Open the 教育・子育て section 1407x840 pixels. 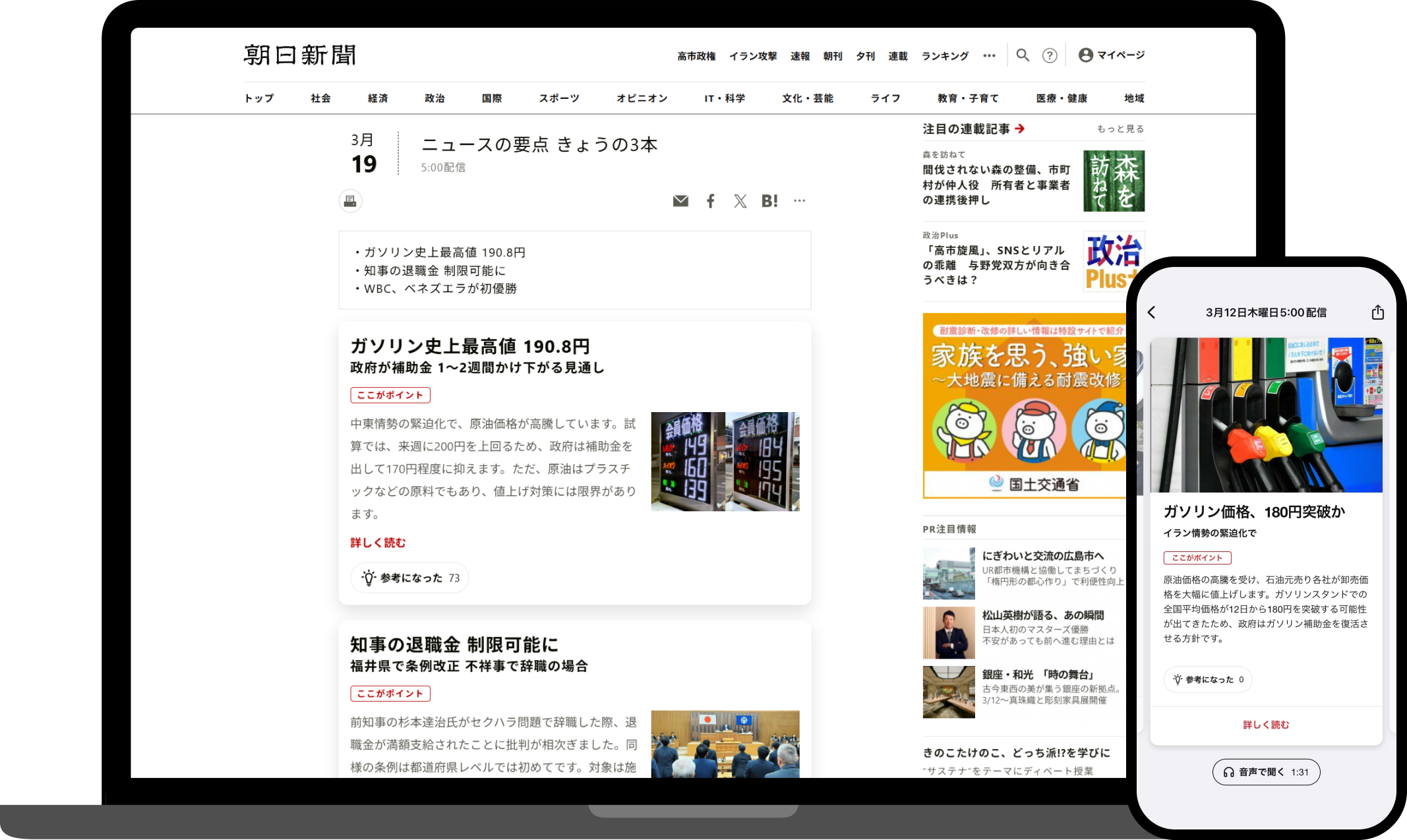(968, 98)
